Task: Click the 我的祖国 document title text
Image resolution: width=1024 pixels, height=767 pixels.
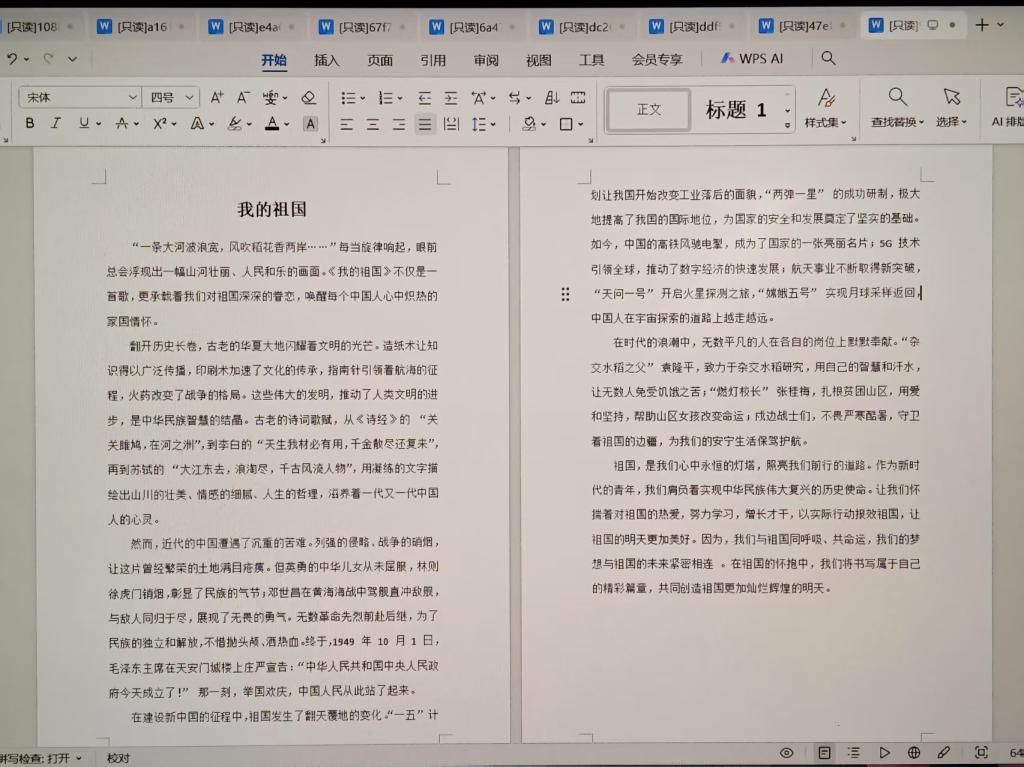Action: pyautogui.click(x=271, y=210)
